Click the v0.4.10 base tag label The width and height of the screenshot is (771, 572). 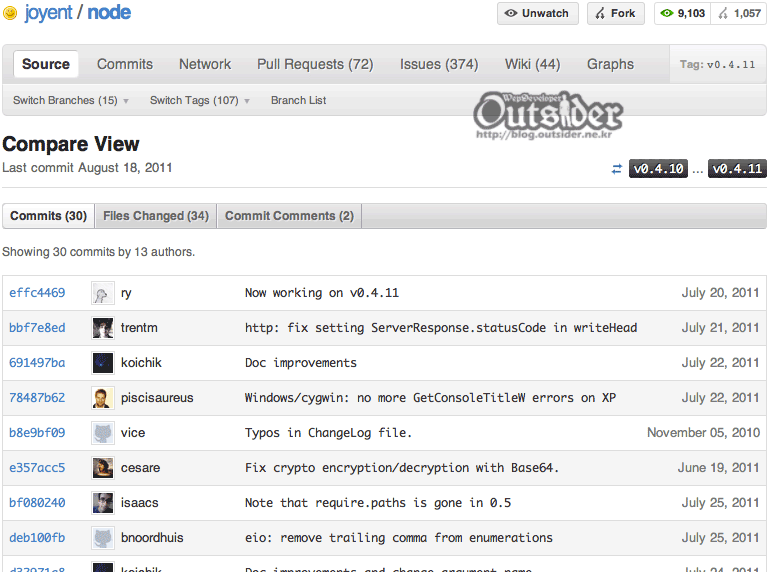coord(658,169)
